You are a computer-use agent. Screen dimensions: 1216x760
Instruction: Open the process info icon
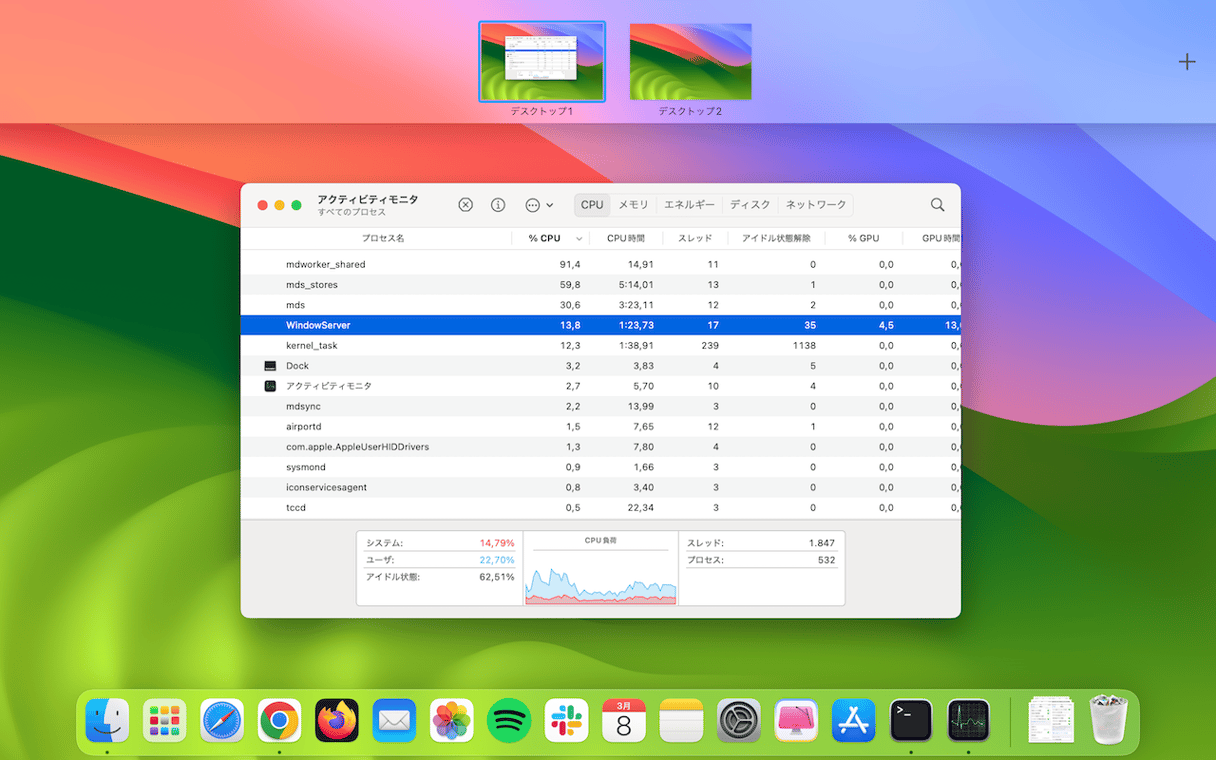coord(498,204)
